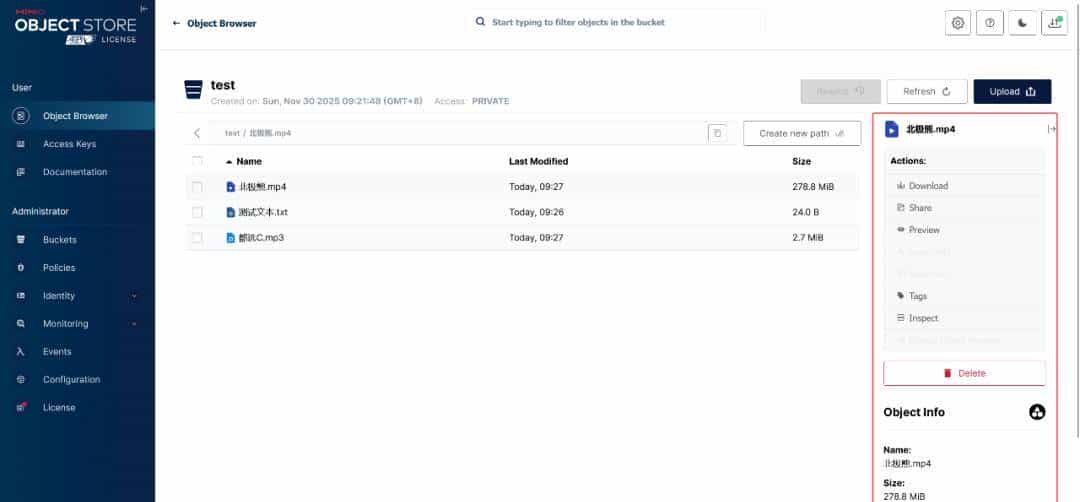Screen dimensions: 1080x502
Task: Click file icon of 测试文本.txt row
Action: [x=231, y=212]
